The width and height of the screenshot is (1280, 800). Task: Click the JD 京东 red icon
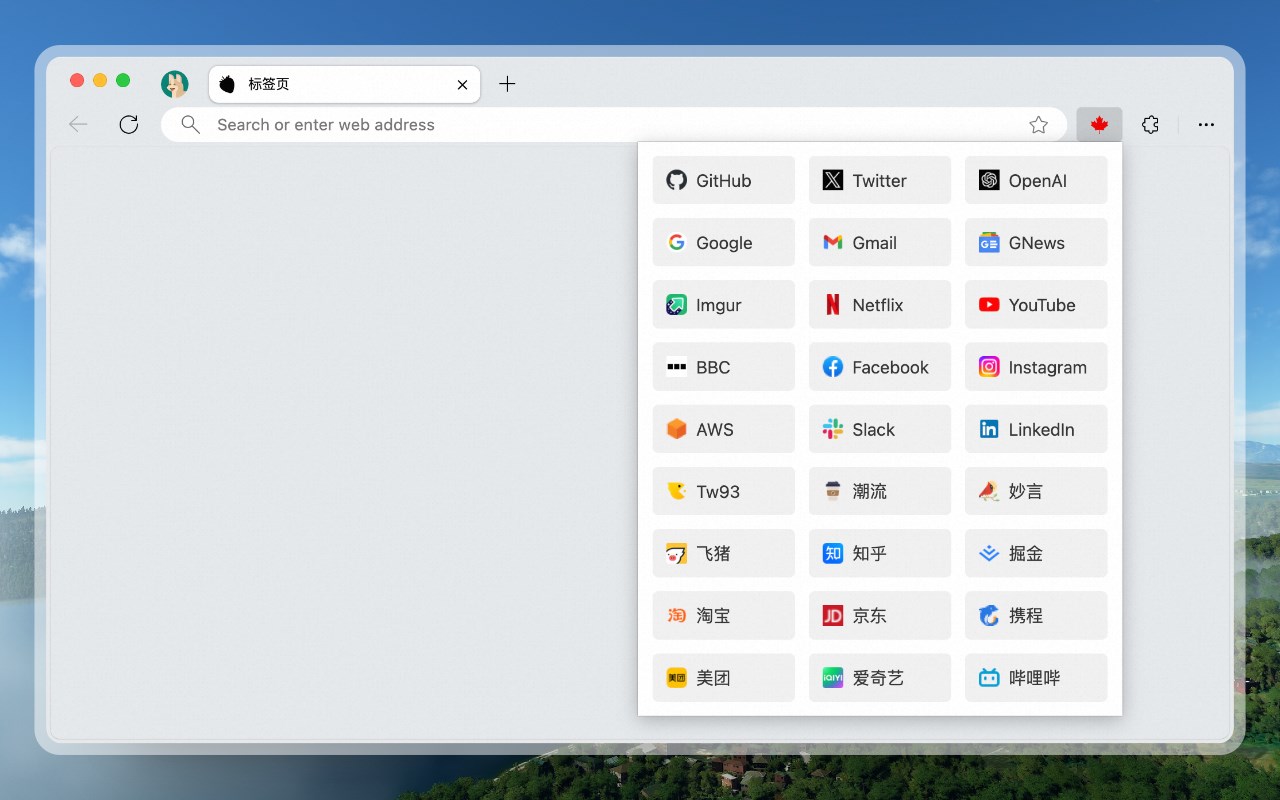(x=833, y=616)
